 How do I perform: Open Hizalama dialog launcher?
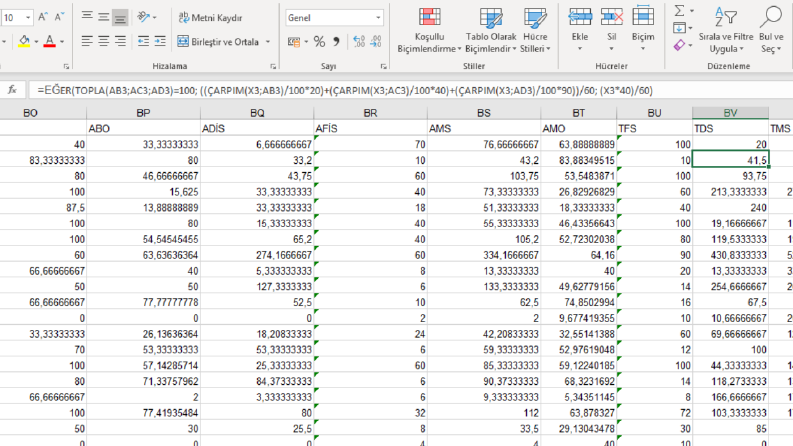(273, 66)
